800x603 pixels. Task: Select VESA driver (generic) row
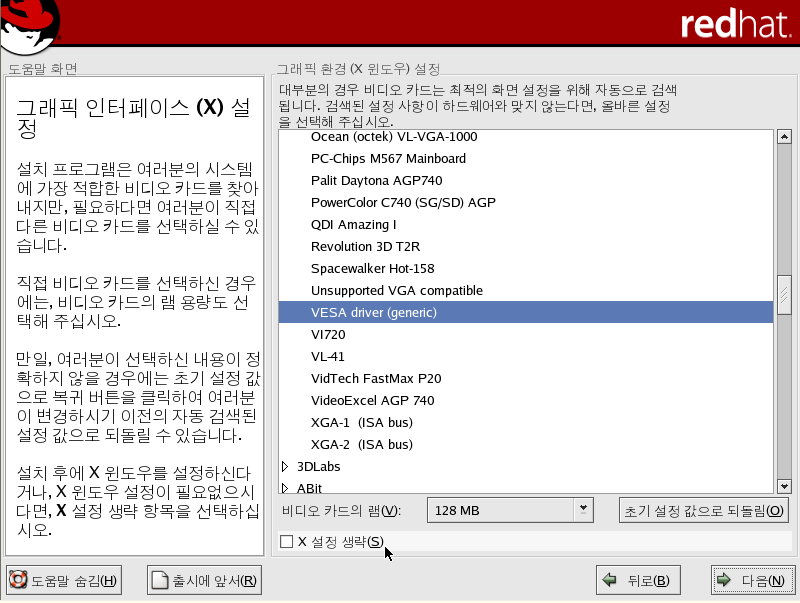click(x=526, y=312)
